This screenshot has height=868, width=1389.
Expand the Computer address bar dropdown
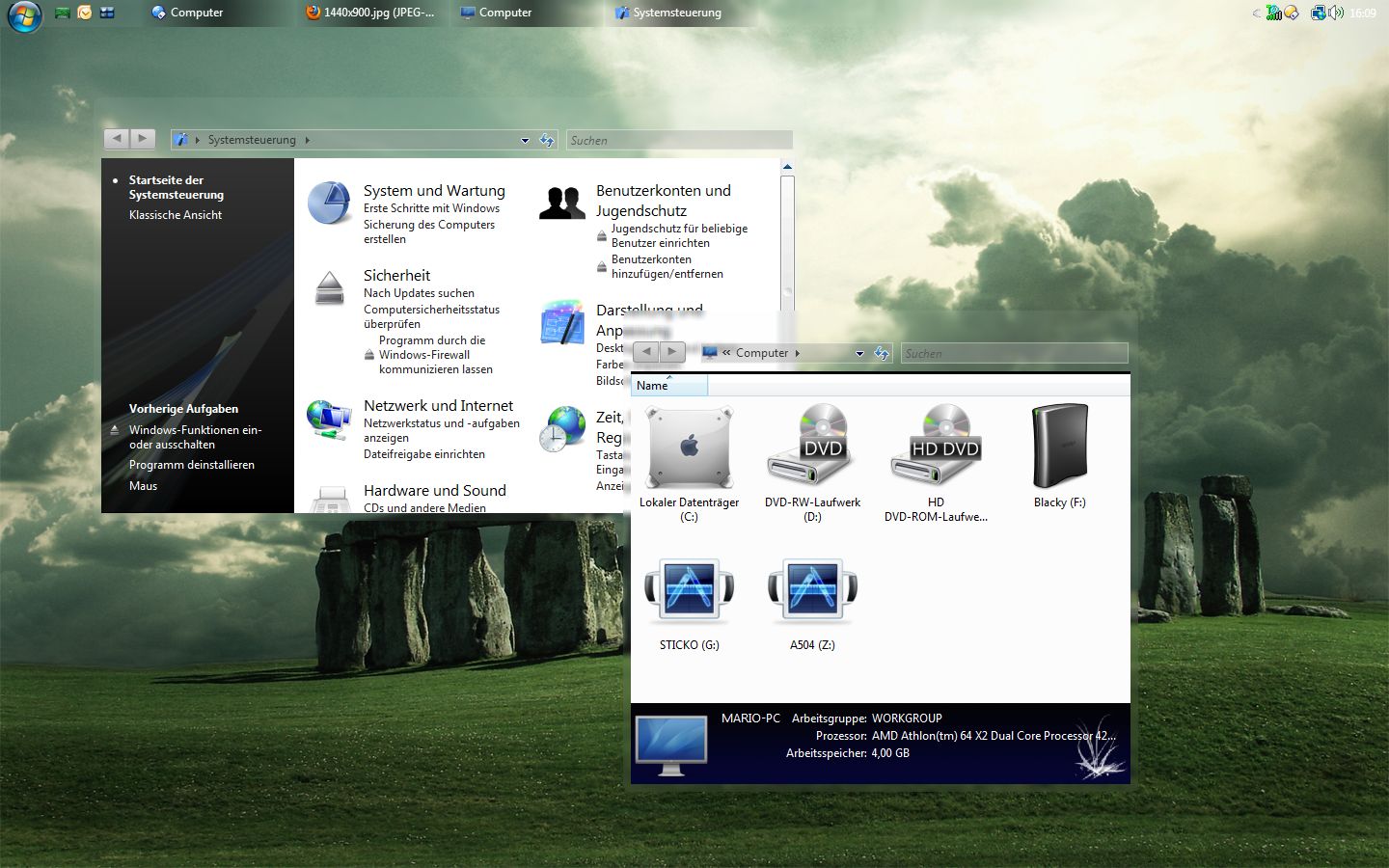coord(859,354)
